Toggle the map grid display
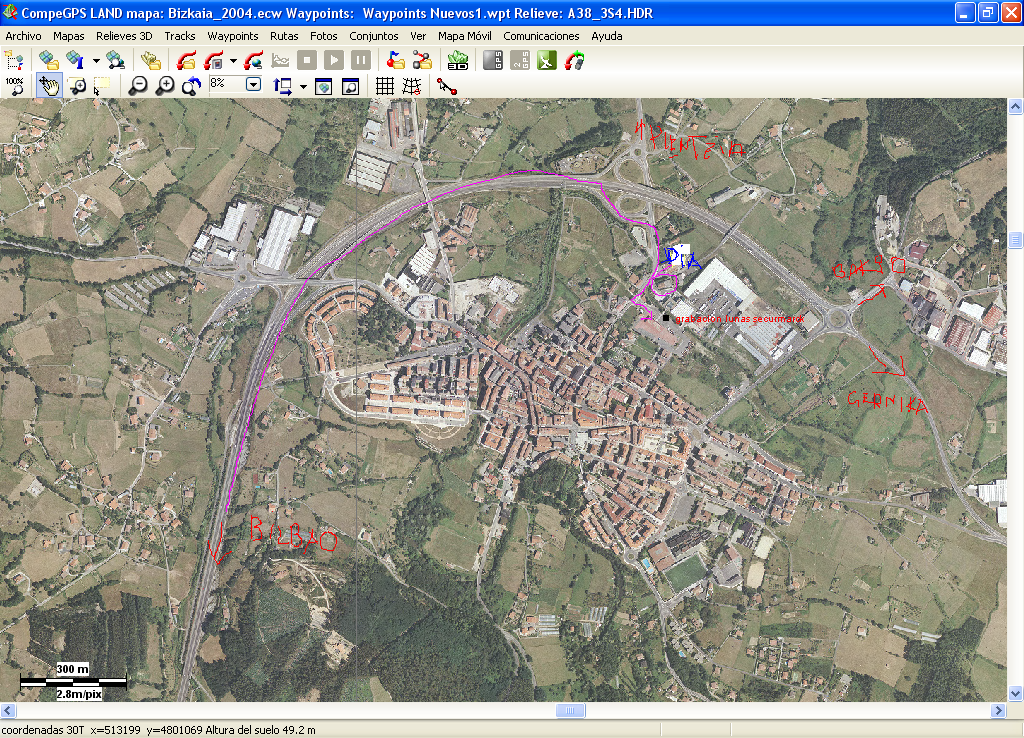 (x=384, y=86)
